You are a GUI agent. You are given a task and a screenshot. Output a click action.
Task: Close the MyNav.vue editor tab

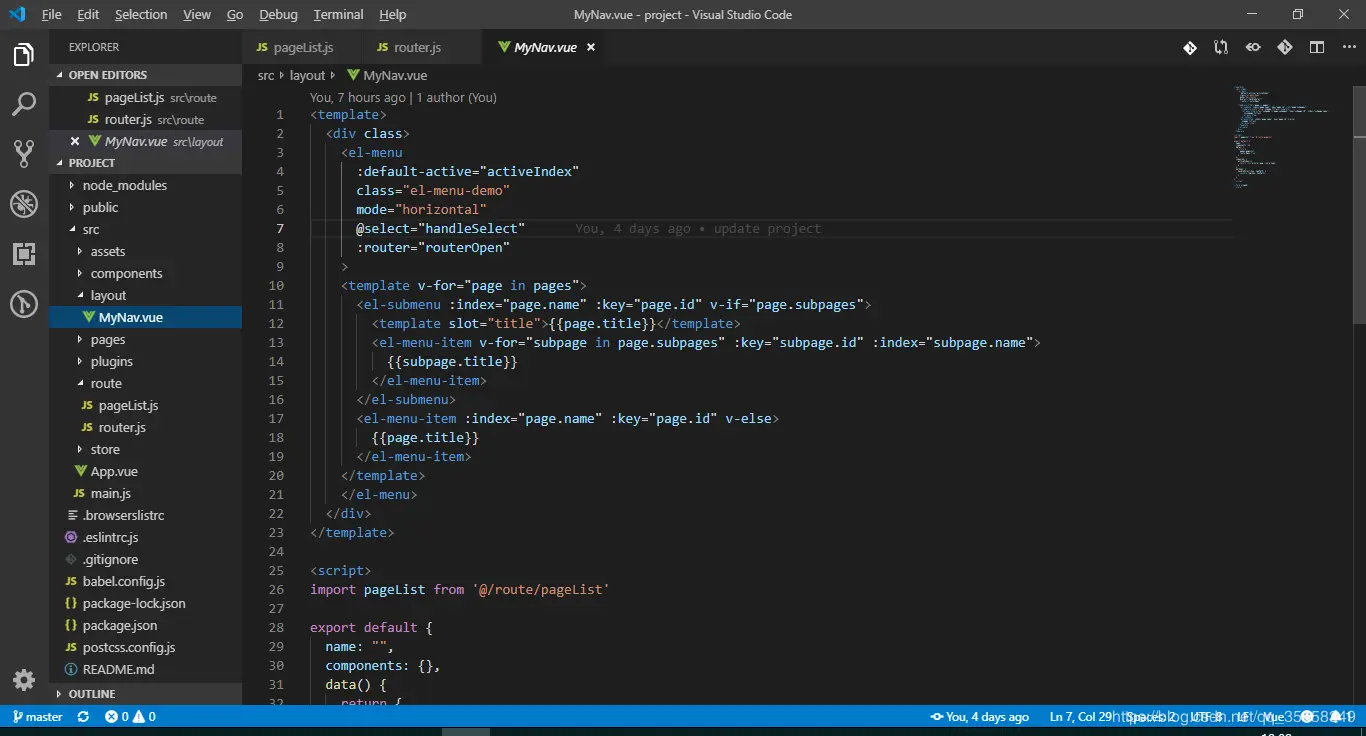pos(591,47)
